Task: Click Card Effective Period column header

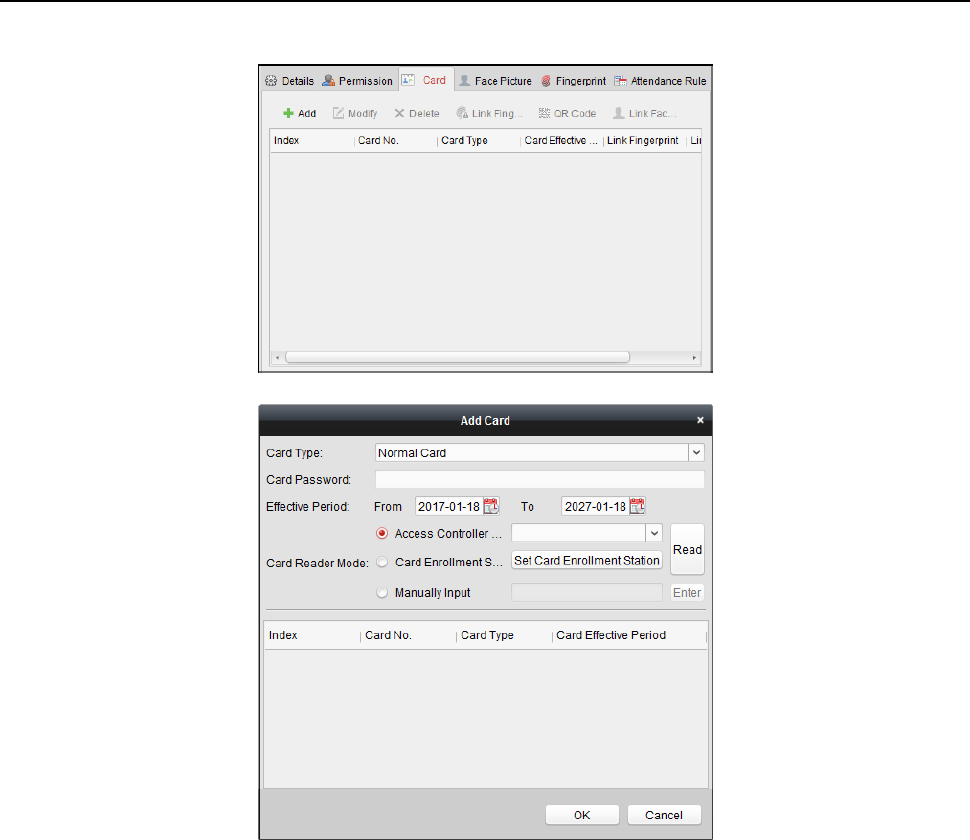Action: 629,635
